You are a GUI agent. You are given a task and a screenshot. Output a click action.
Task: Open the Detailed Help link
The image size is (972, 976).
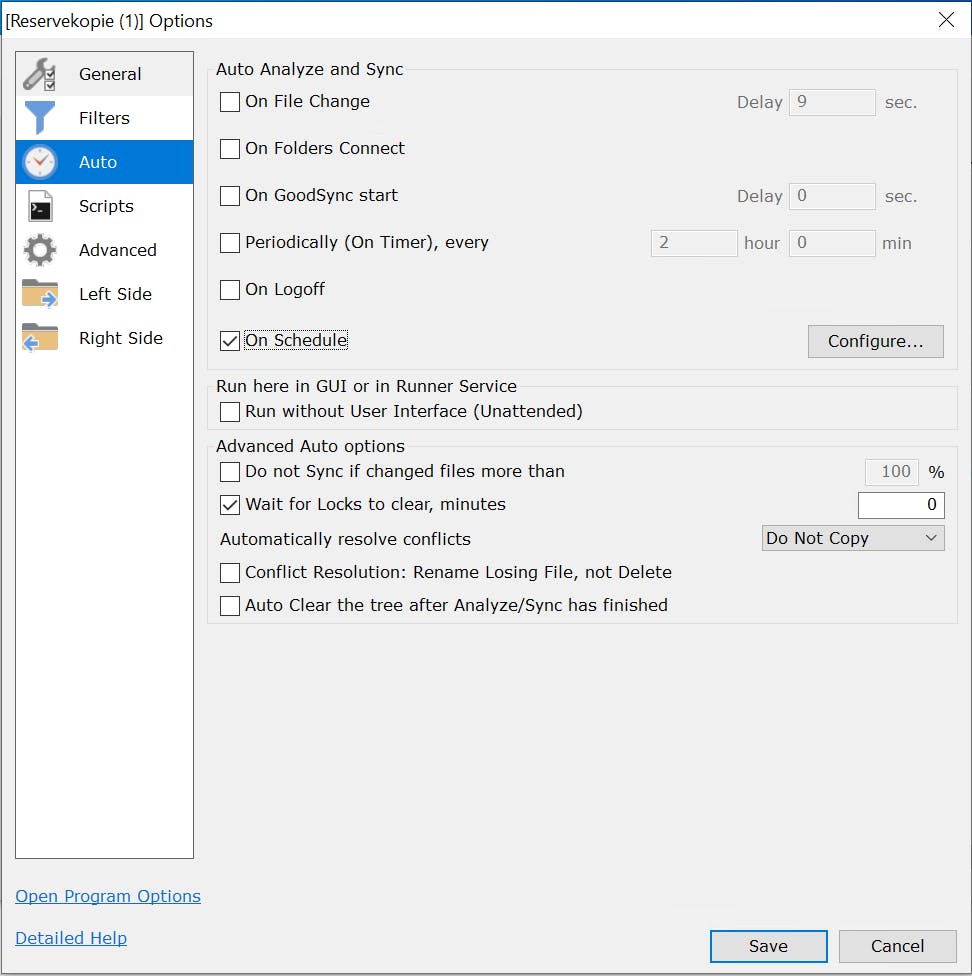tap(71, 938)
